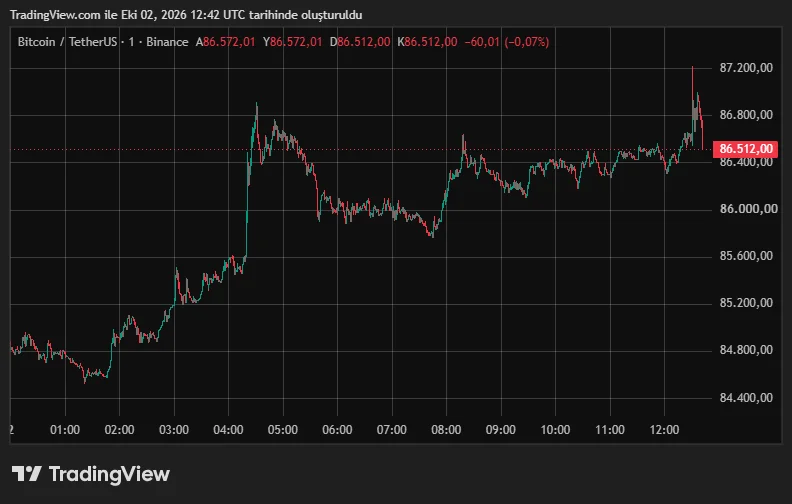792x504 pixels.
Task: Click the TradingView logo icon
Action: (x=27, y=474)
